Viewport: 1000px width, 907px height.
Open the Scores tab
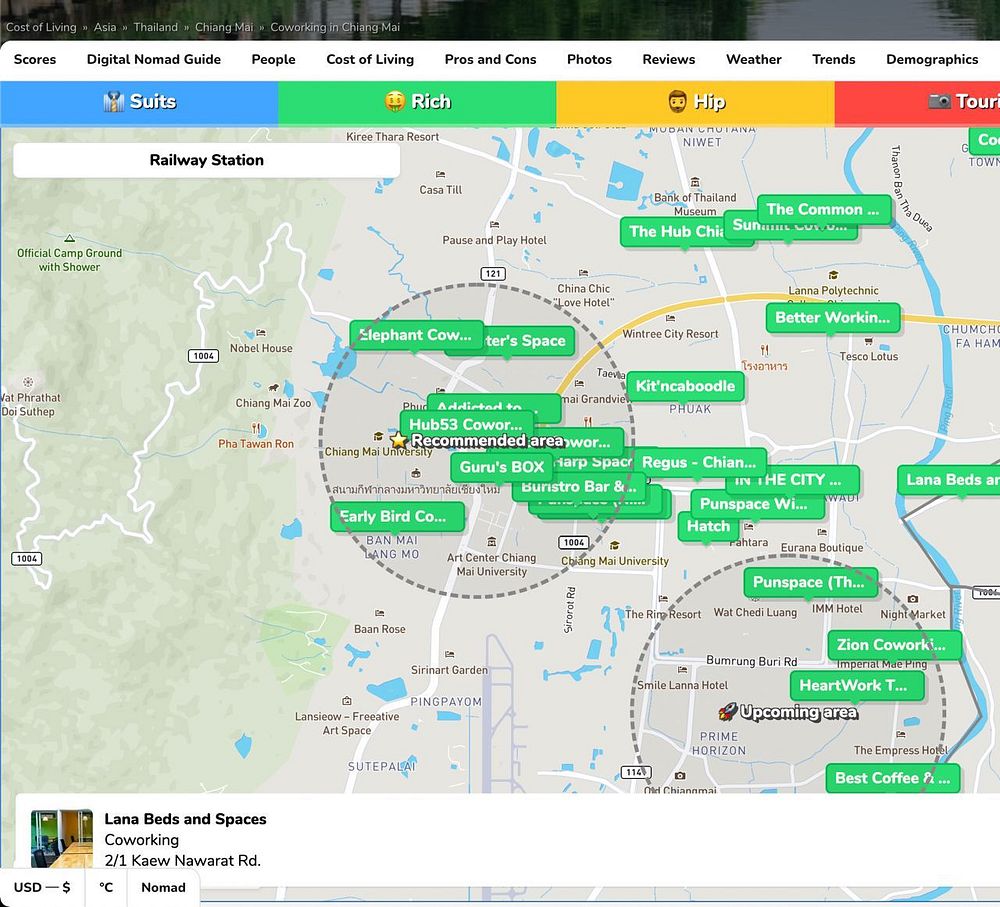35,59
